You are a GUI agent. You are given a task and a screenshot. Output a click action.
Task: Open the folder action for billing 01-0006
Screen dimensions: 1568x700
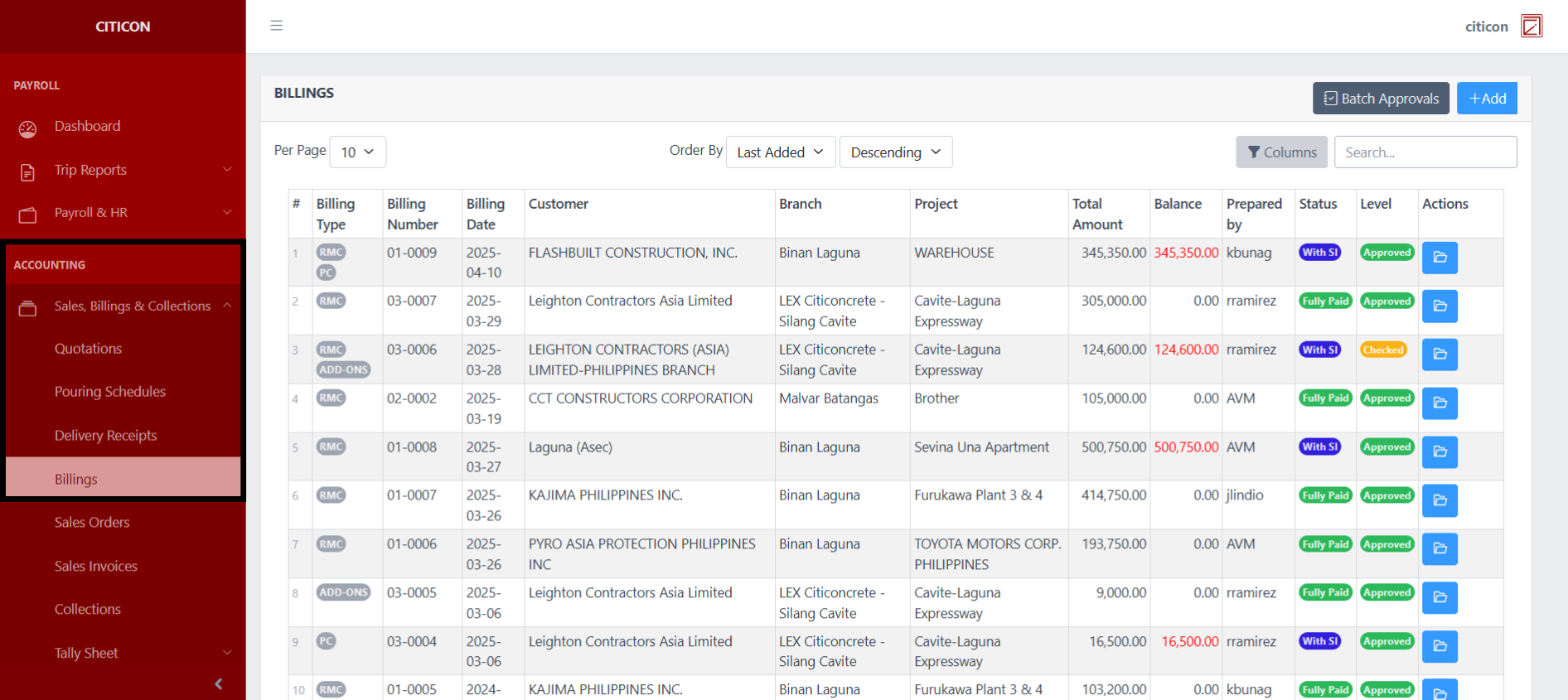point(1440,549)
